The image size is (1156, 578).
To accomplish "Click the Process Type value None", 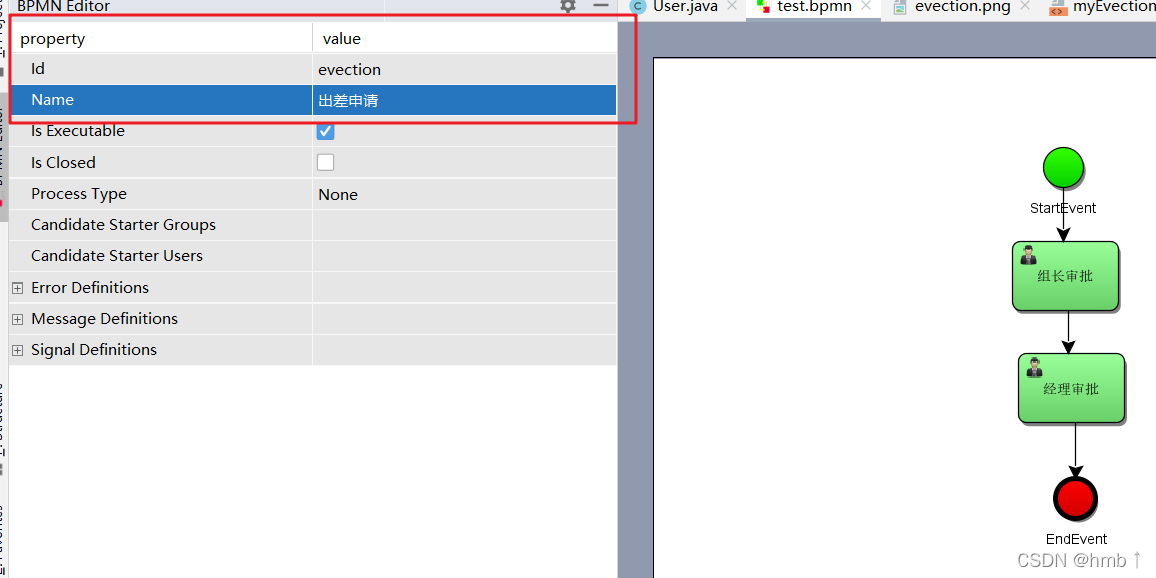I will (464, 194).
